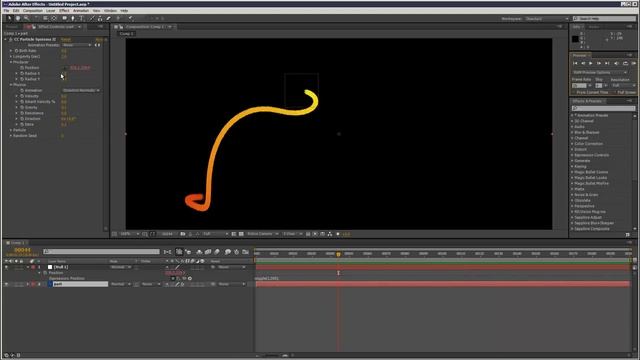Open File menu

point(6,11)
